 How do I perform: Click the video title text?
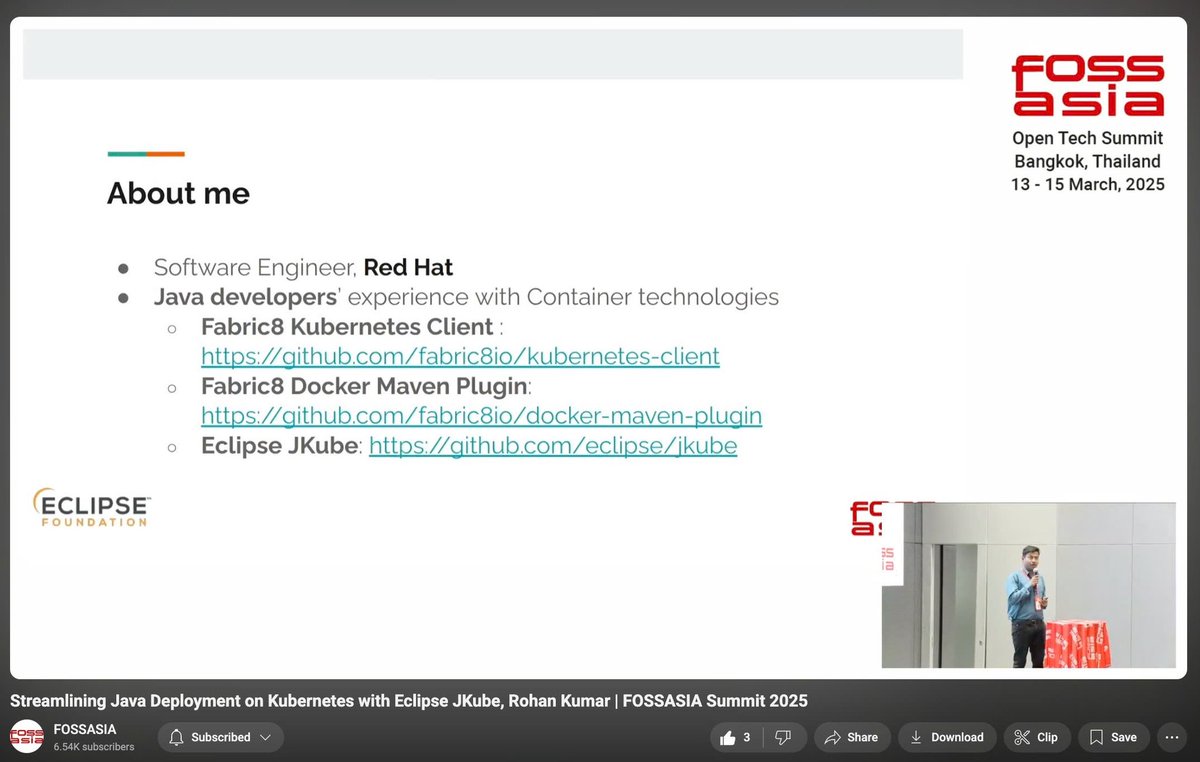click(409, 700)
